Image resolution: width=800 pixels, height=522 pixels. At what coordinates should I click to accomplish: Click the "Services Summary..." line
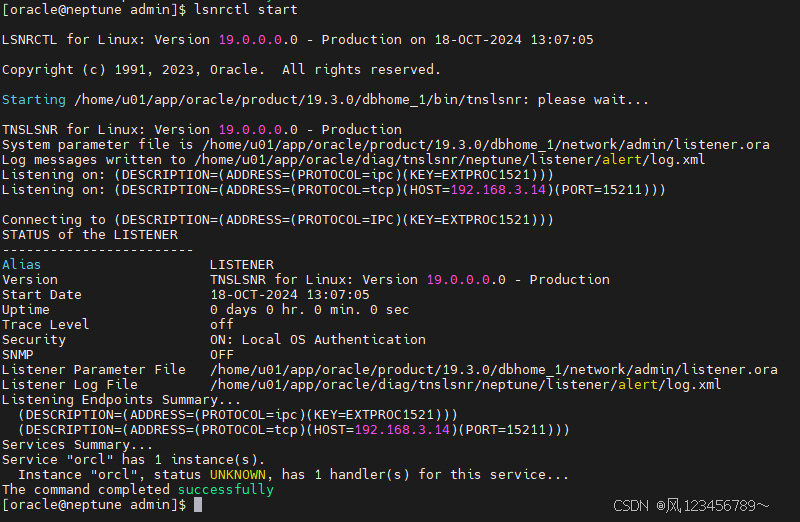78,445
